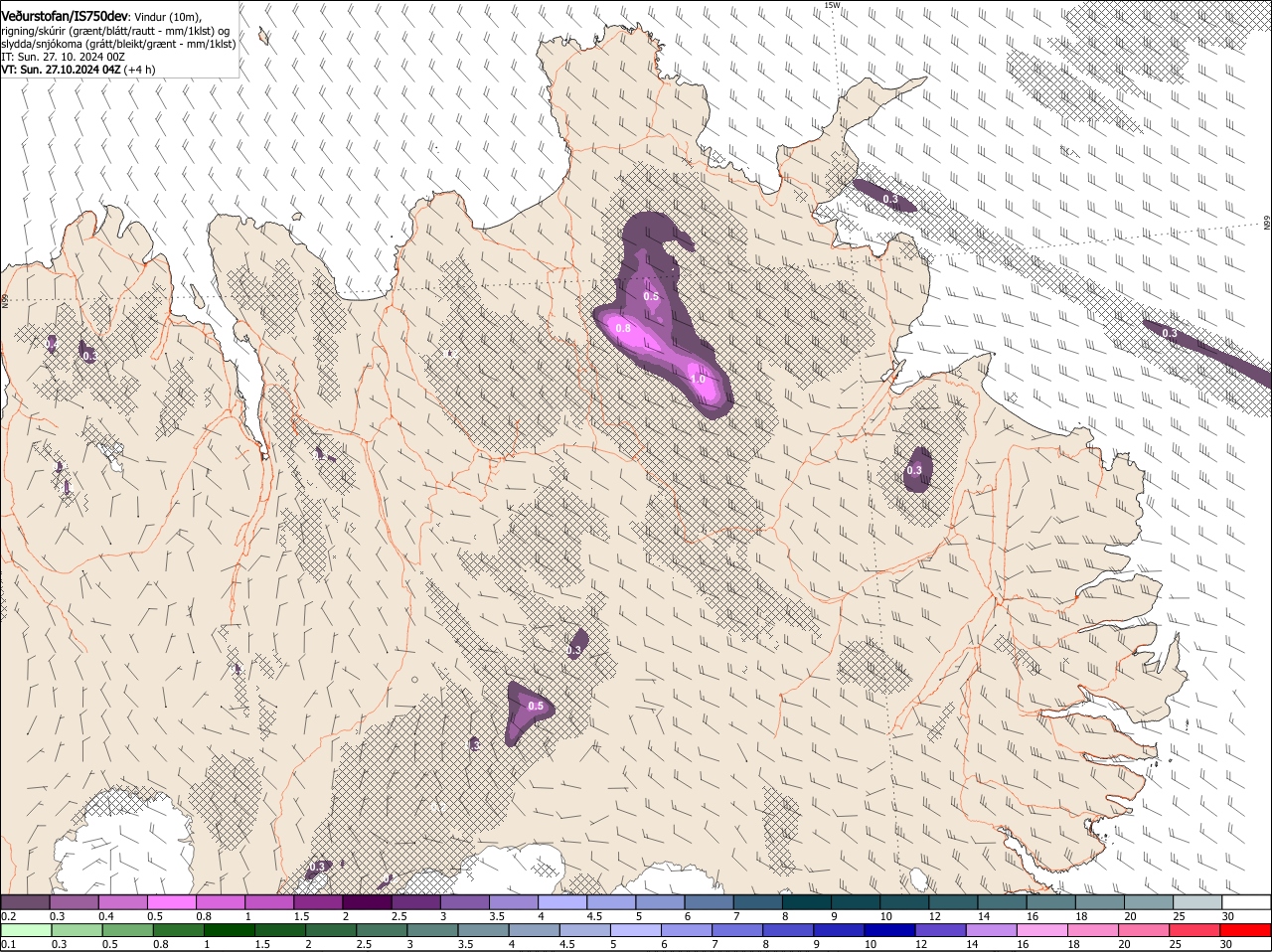Click the 16 light pink swatch, lower legend row
The width and height of the screenshot is (1272, 952).
(1041, 929)
